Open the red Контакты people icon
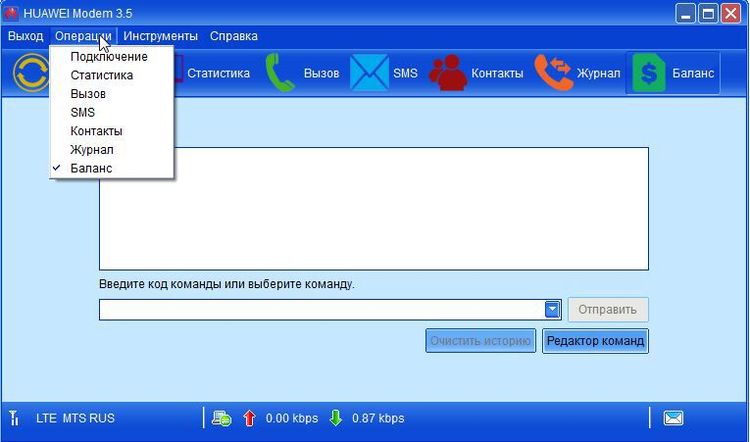This screenshot has height=442, width=750. click(448, 73)
